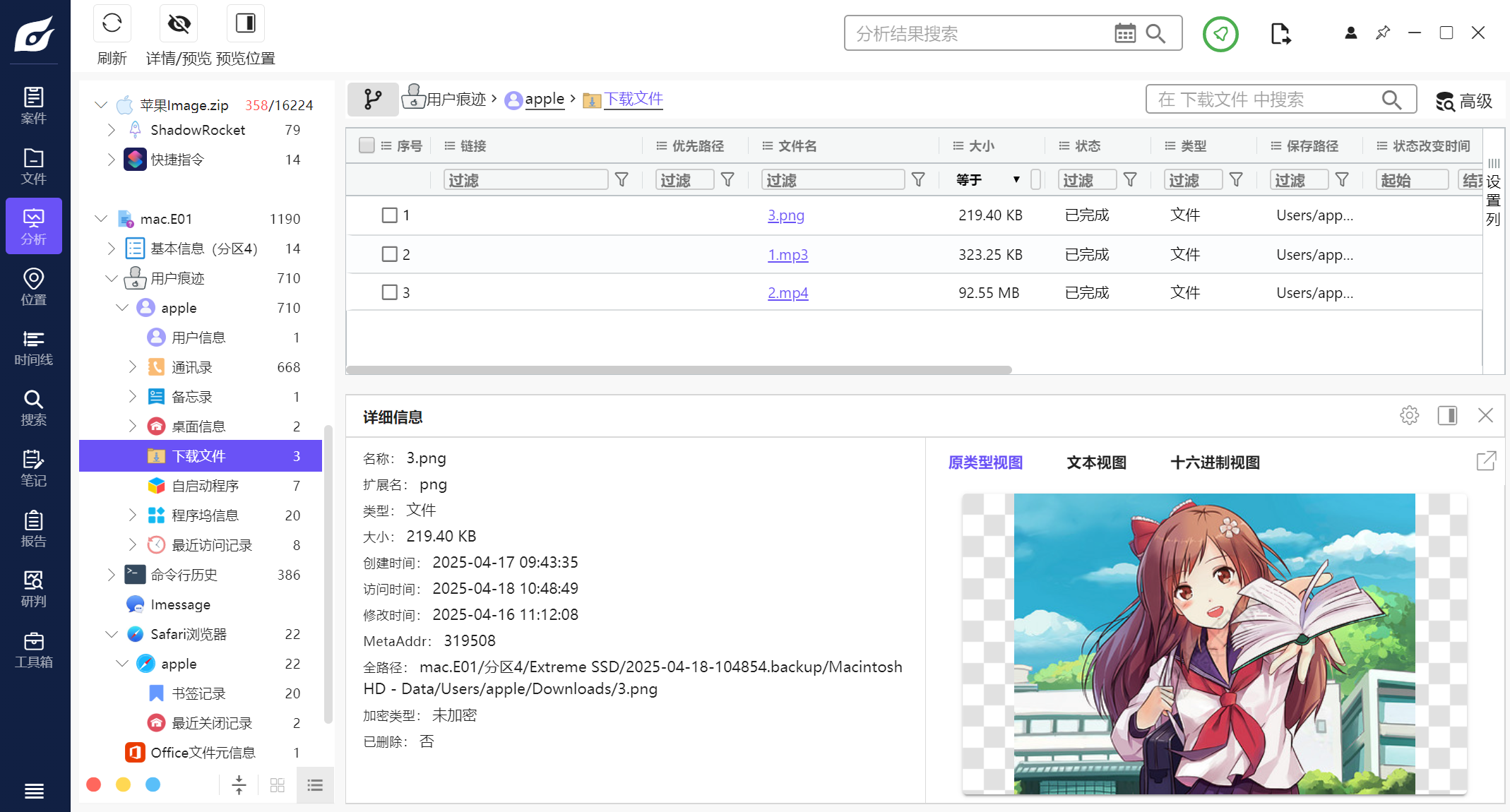Image resolution: width=1510 pixels, height=812 pixels.
Task: Expand the ShadowRocket tree node
Action: (x=112, y=130)
